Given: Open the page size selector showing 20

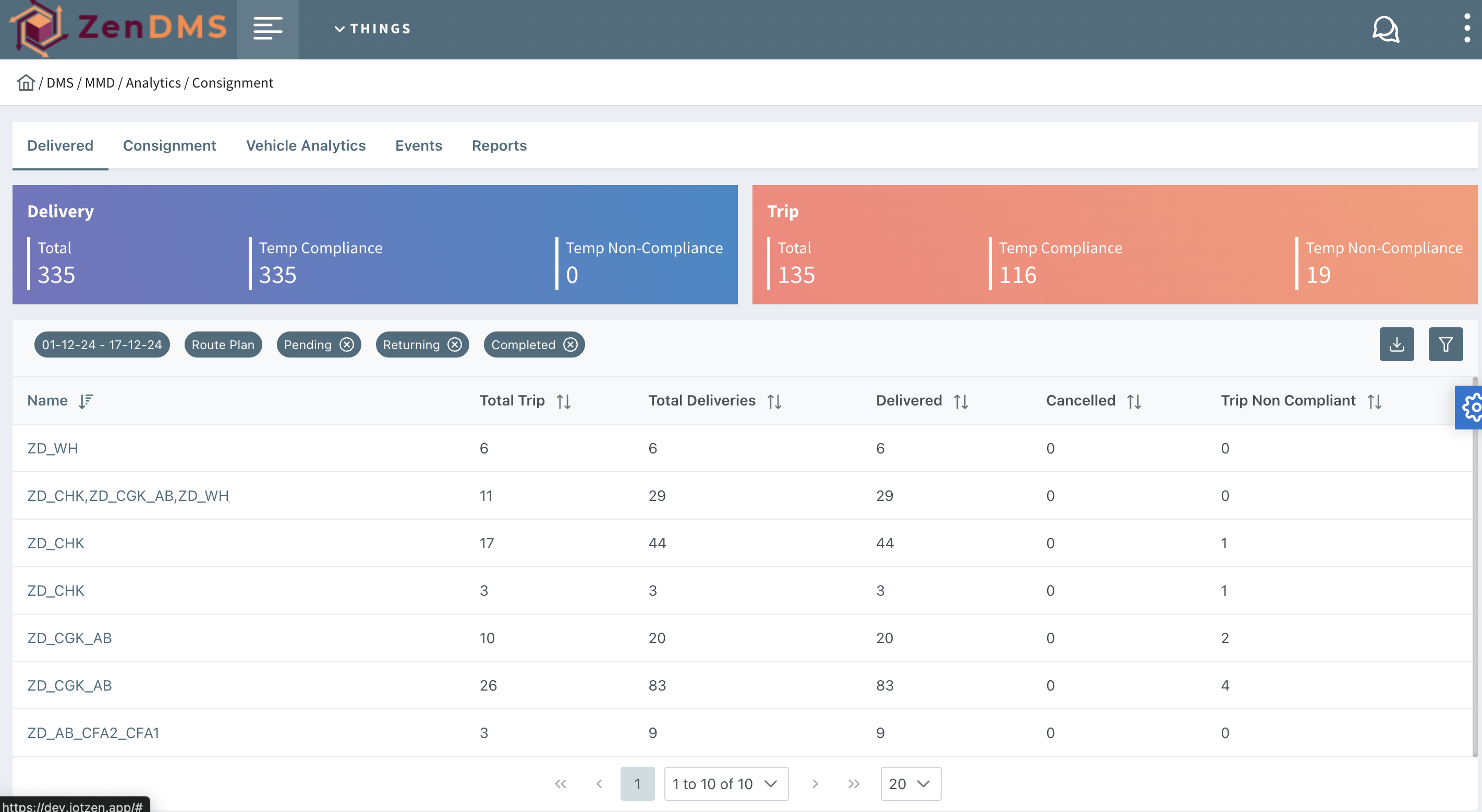Looking at the screenshot, I should click(910, 783).
